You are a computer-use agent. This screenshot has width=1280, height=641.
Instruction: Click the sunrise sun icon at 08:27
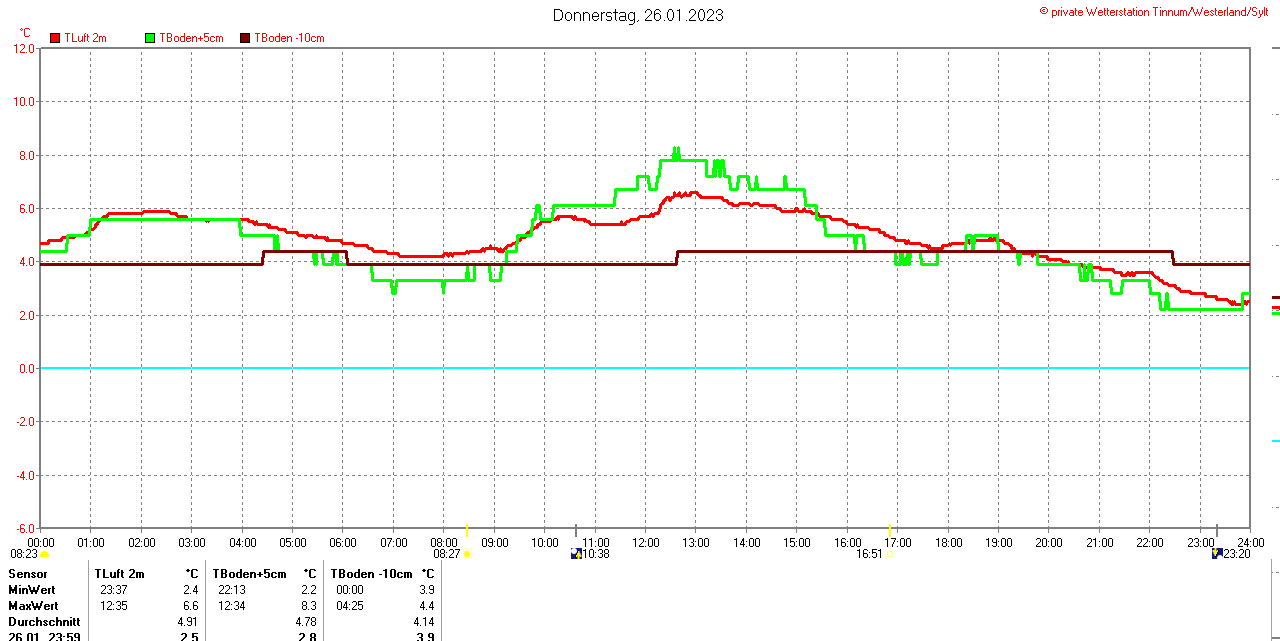tap(467, 554)
